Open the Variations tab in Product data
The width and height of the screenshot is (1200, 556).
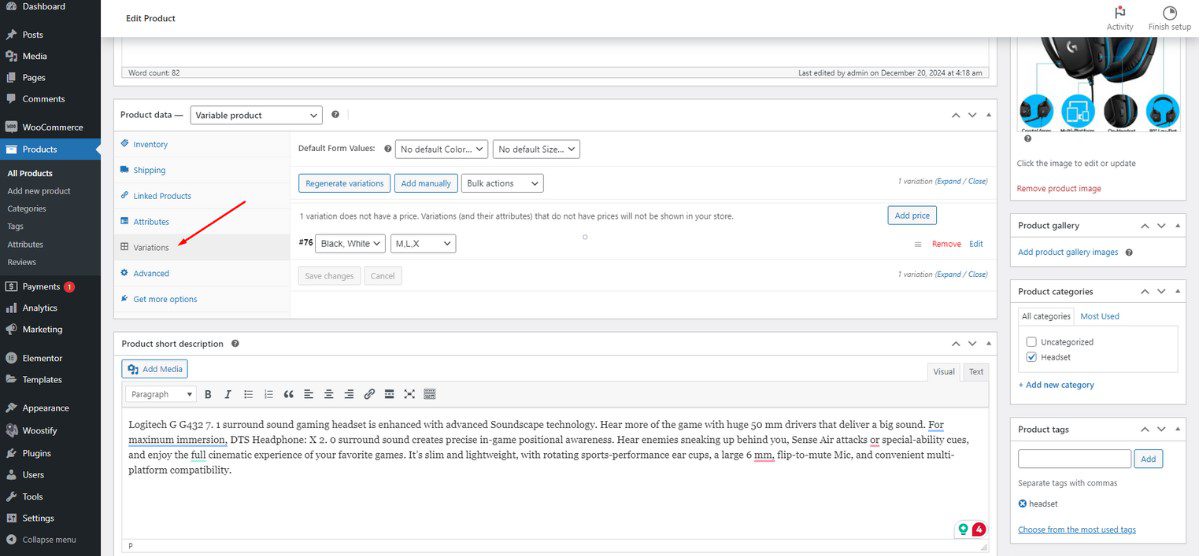(151, 247)
